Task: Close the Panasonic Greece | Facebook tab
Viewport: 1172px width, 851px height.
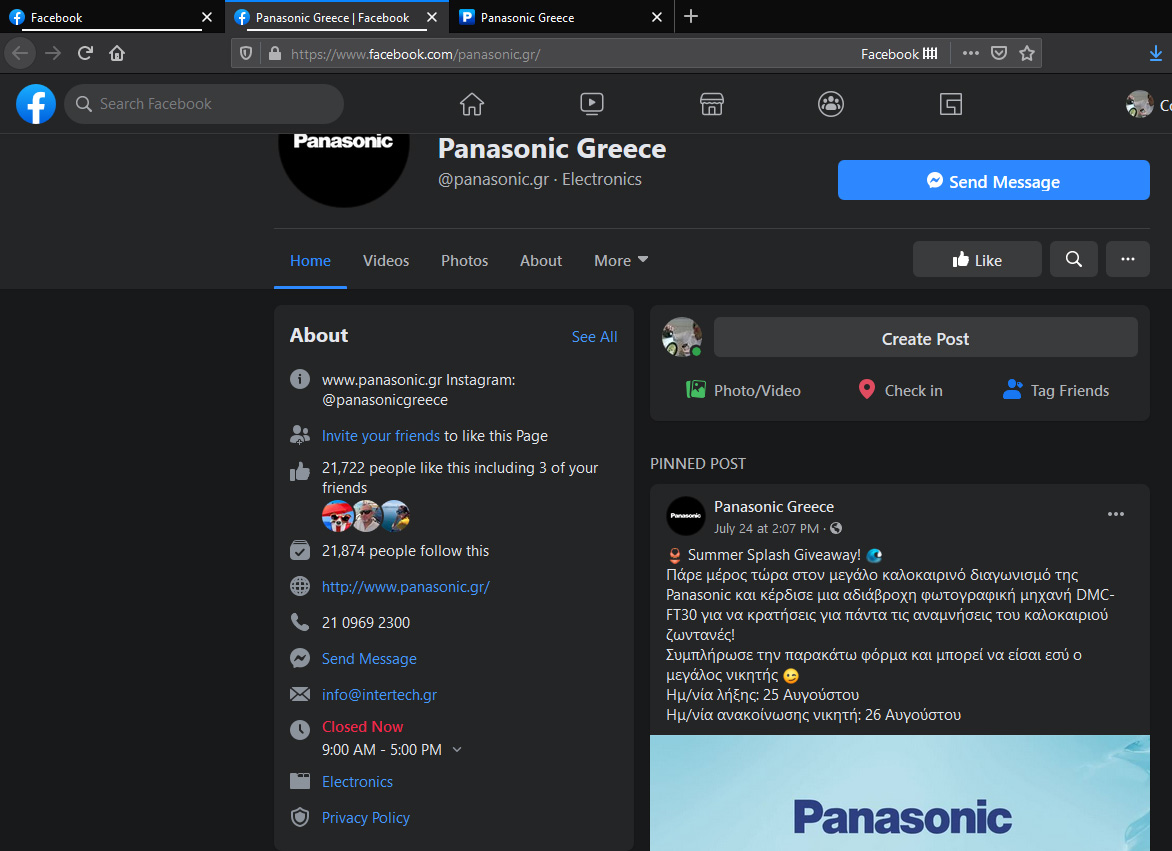Action: click(x=432, y=17)
